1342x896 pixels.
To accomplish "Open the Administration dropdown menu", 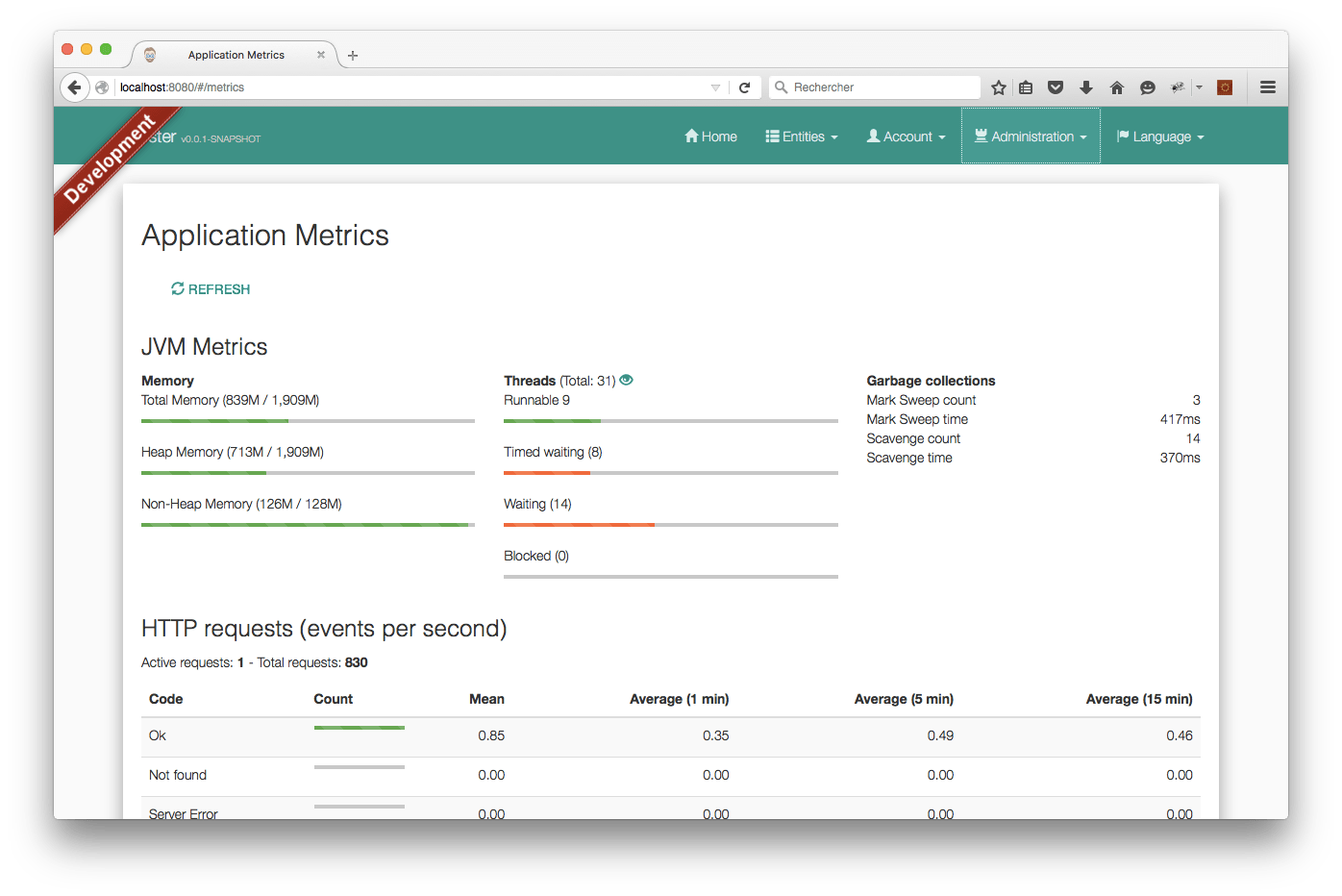I will [x=1031, y=136].
